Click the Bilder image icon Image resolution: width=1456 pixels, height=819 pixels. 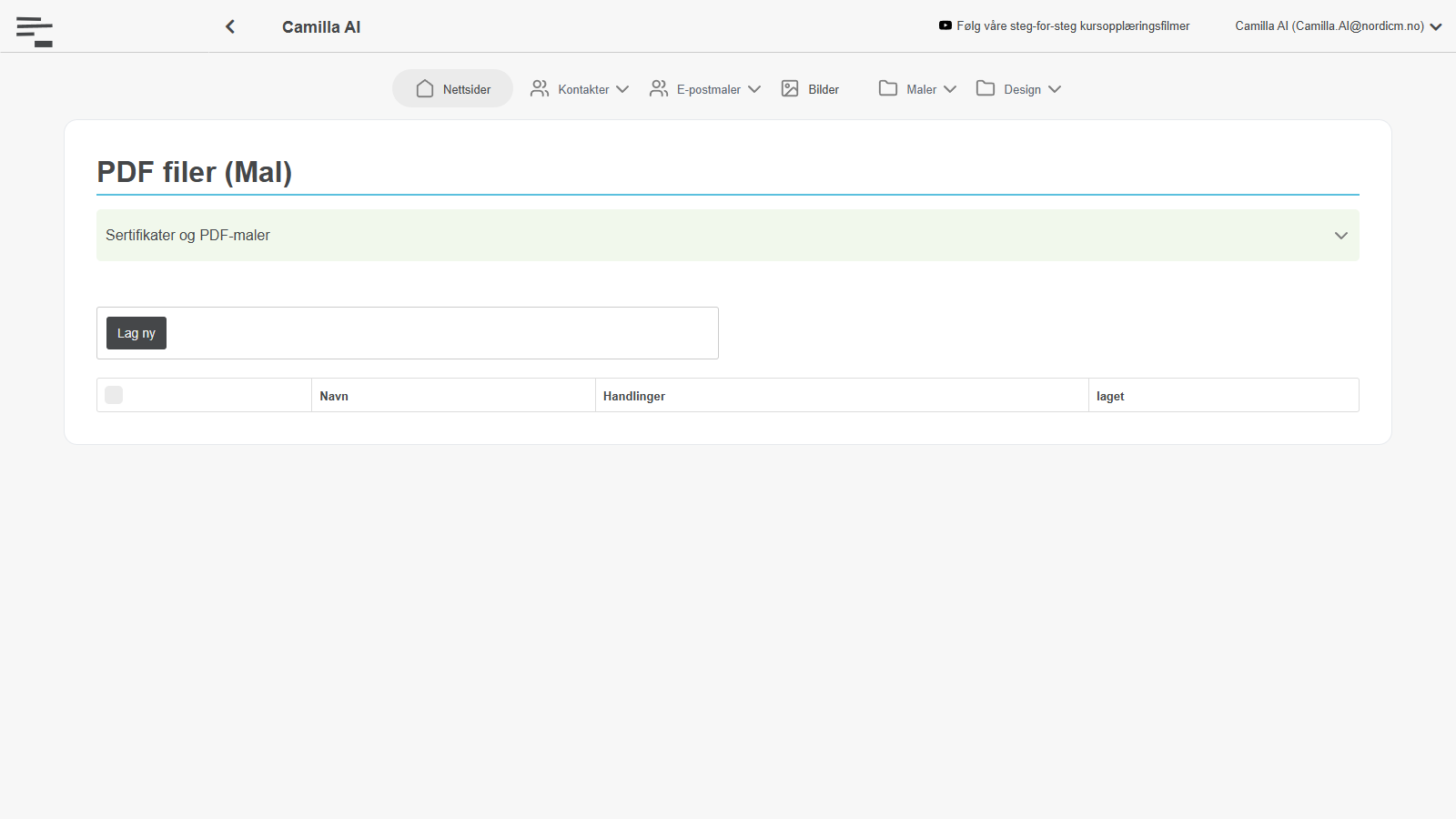pos(790,88)
